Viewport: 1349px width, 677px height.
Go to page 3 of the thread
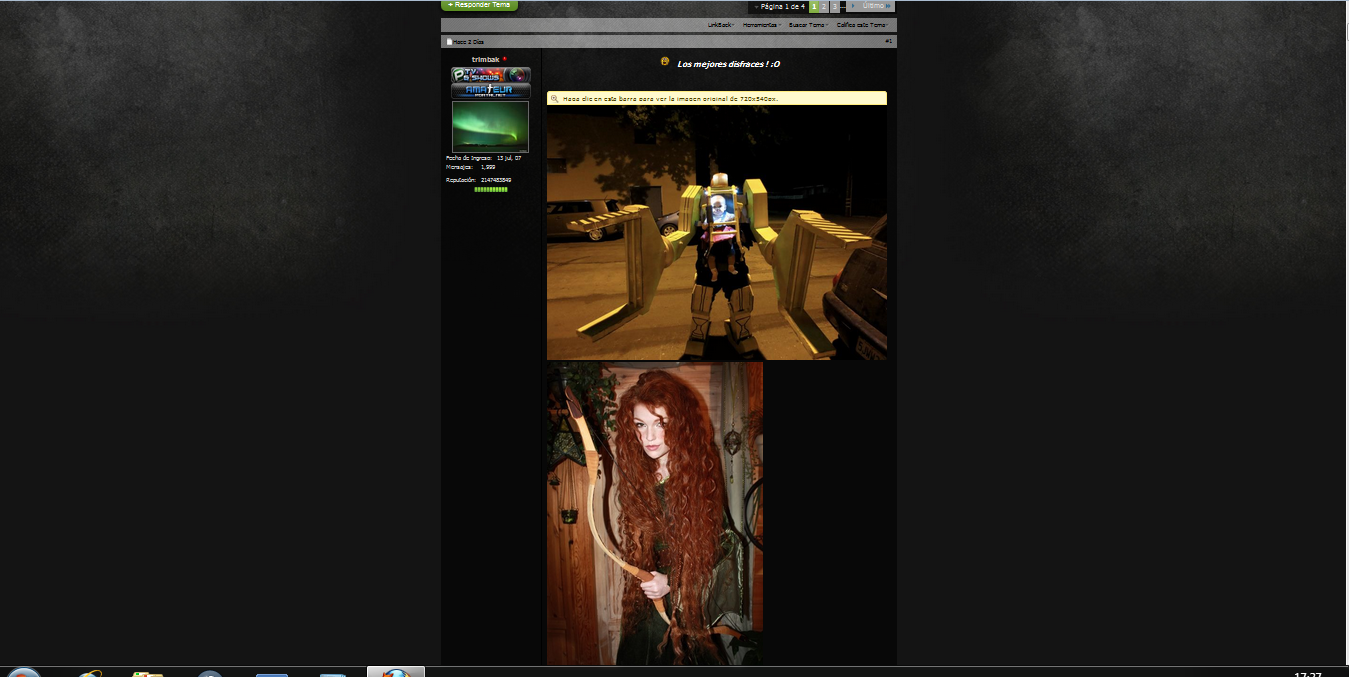[x=835, y=6]
